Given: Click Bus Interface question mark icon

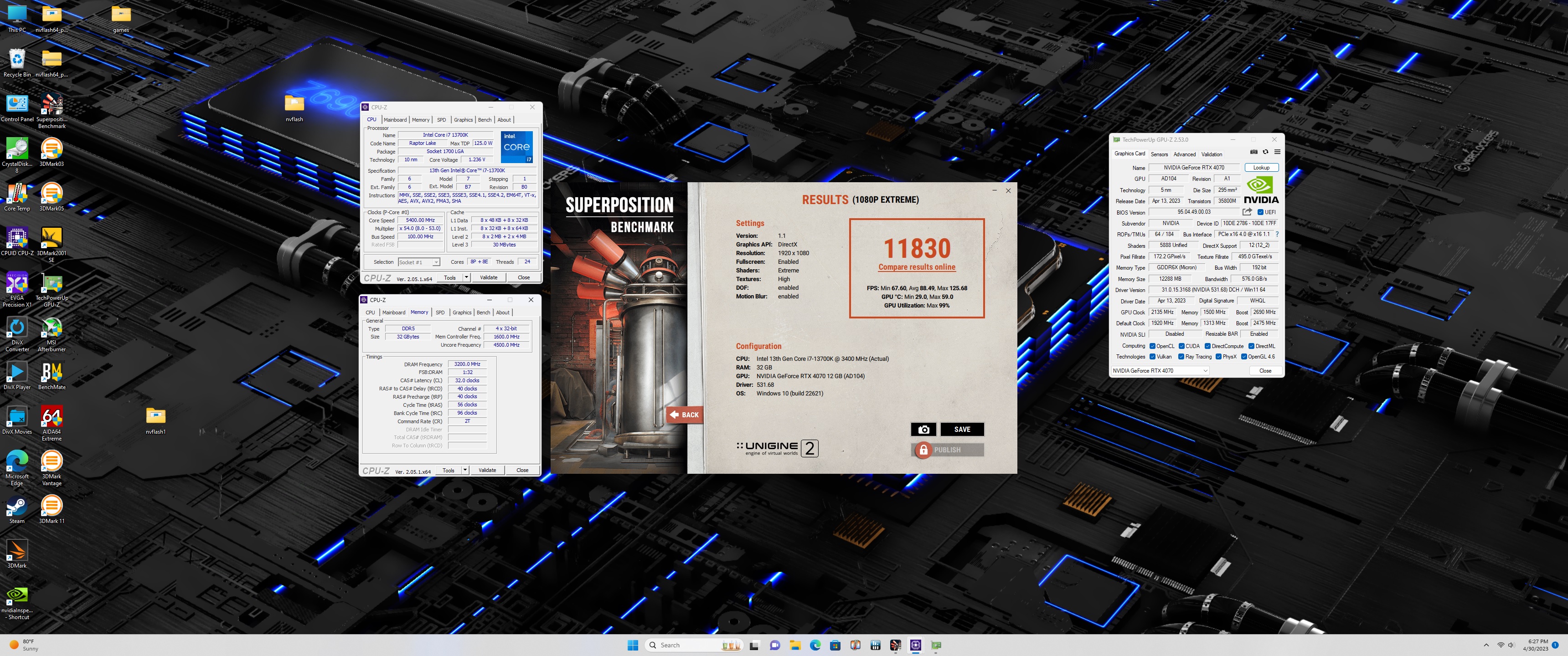Looking at the screenshot, I should click(x=1276, y=234).
